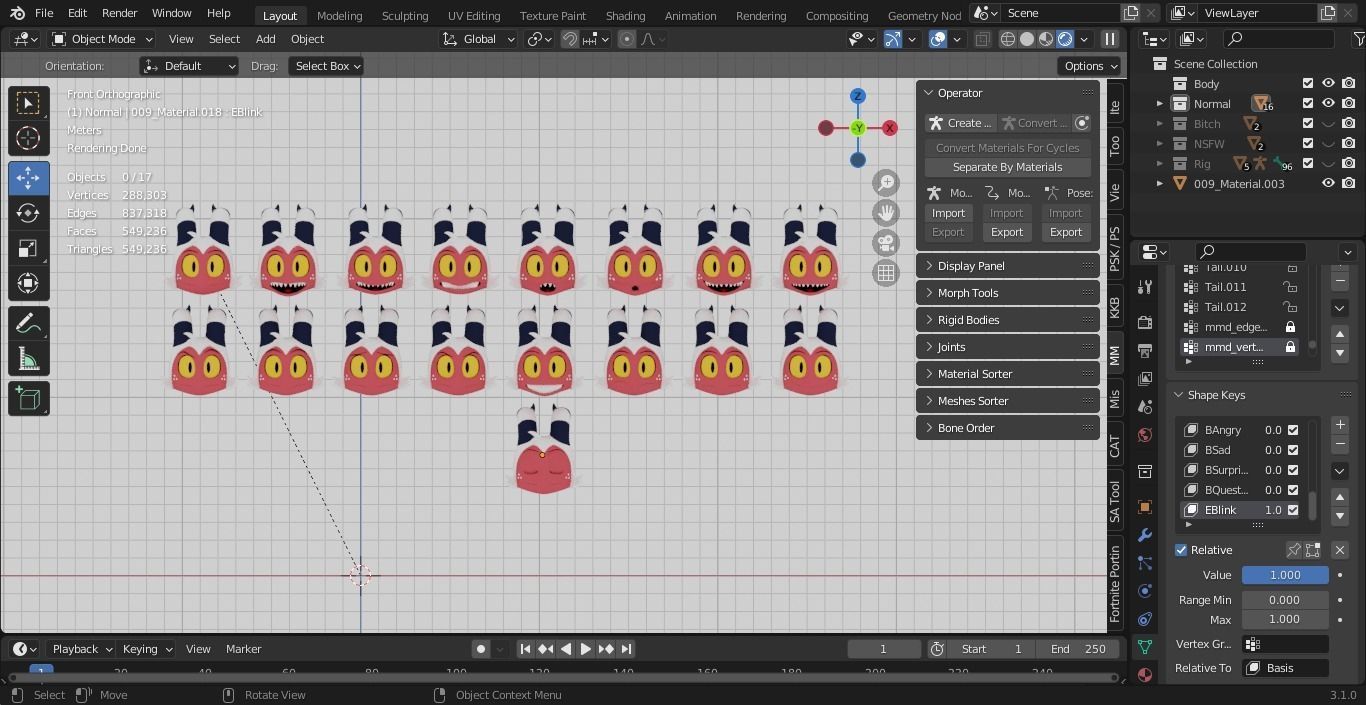Select the Annotate tool

pyautogui.click(x=29, y=324)
